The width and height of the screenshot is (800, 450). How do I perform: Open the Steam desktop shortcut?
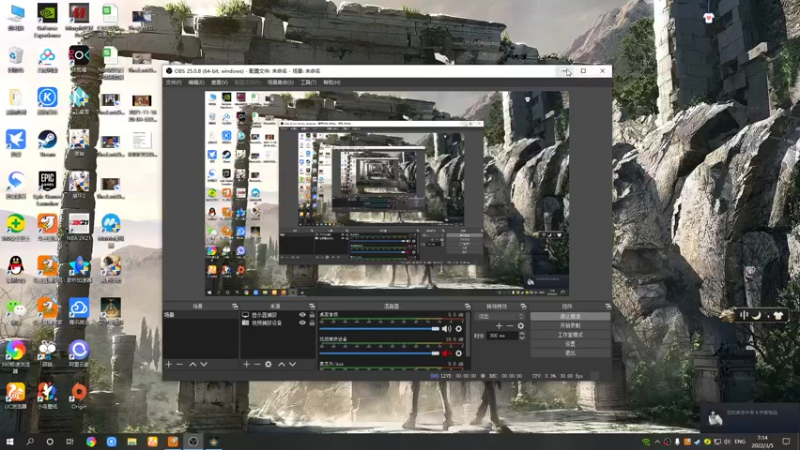(x=47, y=143)
